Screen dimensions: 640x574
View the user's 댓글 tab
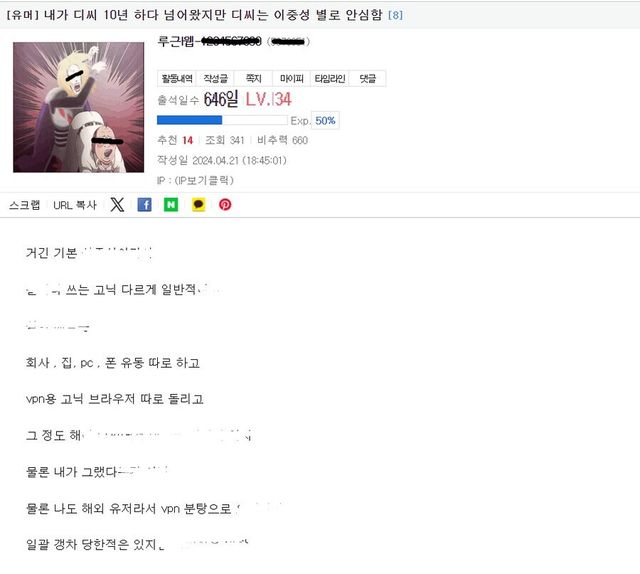[x=367, y=78]
